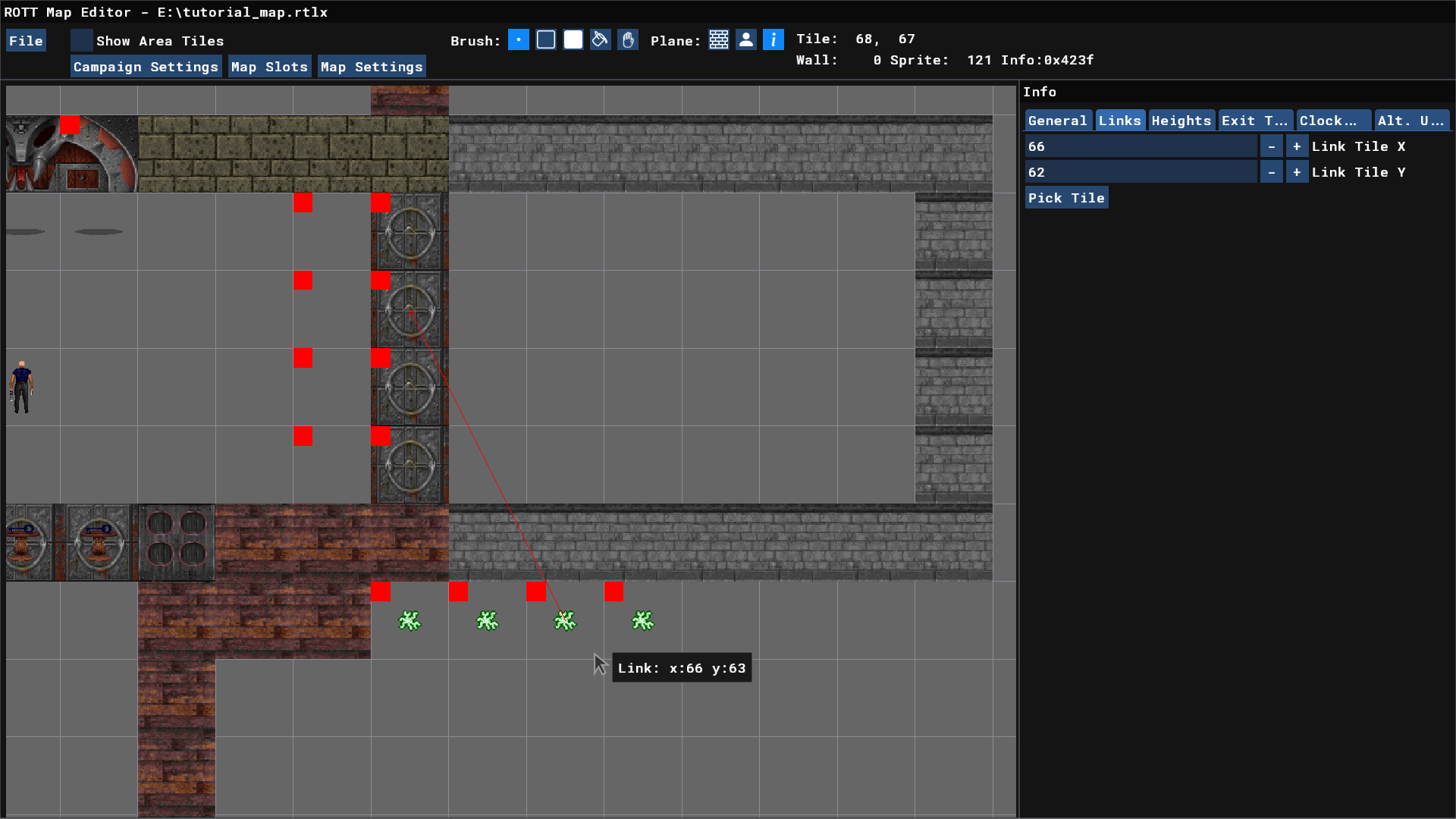The image size is (1456, 819).
Task: Toggle the Show Area Tiles checkbox
Action: click(x=82, y=40)
